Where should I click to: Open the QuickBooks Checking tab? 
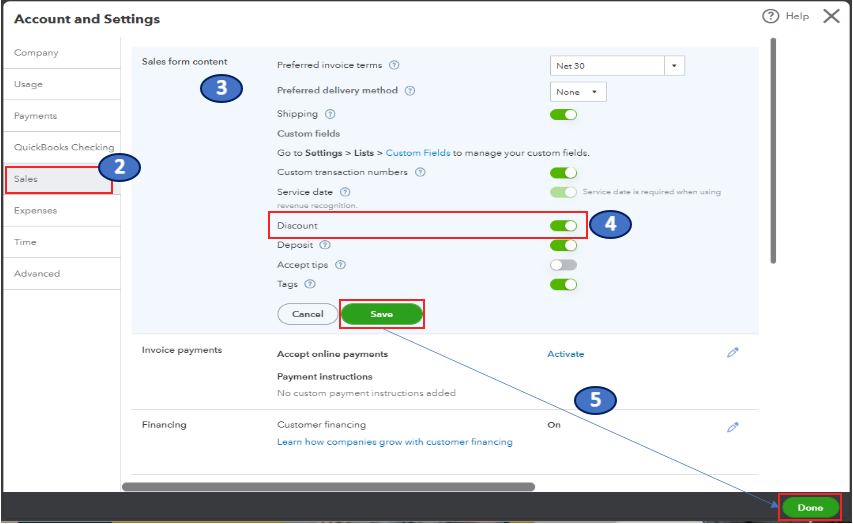(61, 147)
